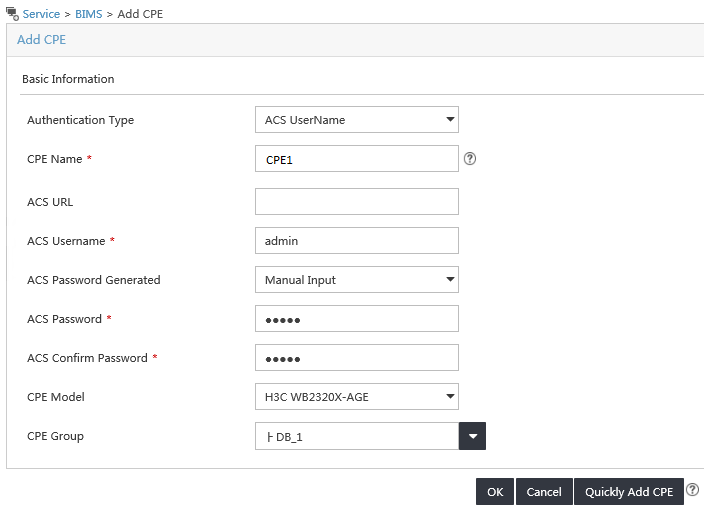The image size is (704, 512).
Task: Click the help icon beside CPE Name
Action: coord(470,159)
